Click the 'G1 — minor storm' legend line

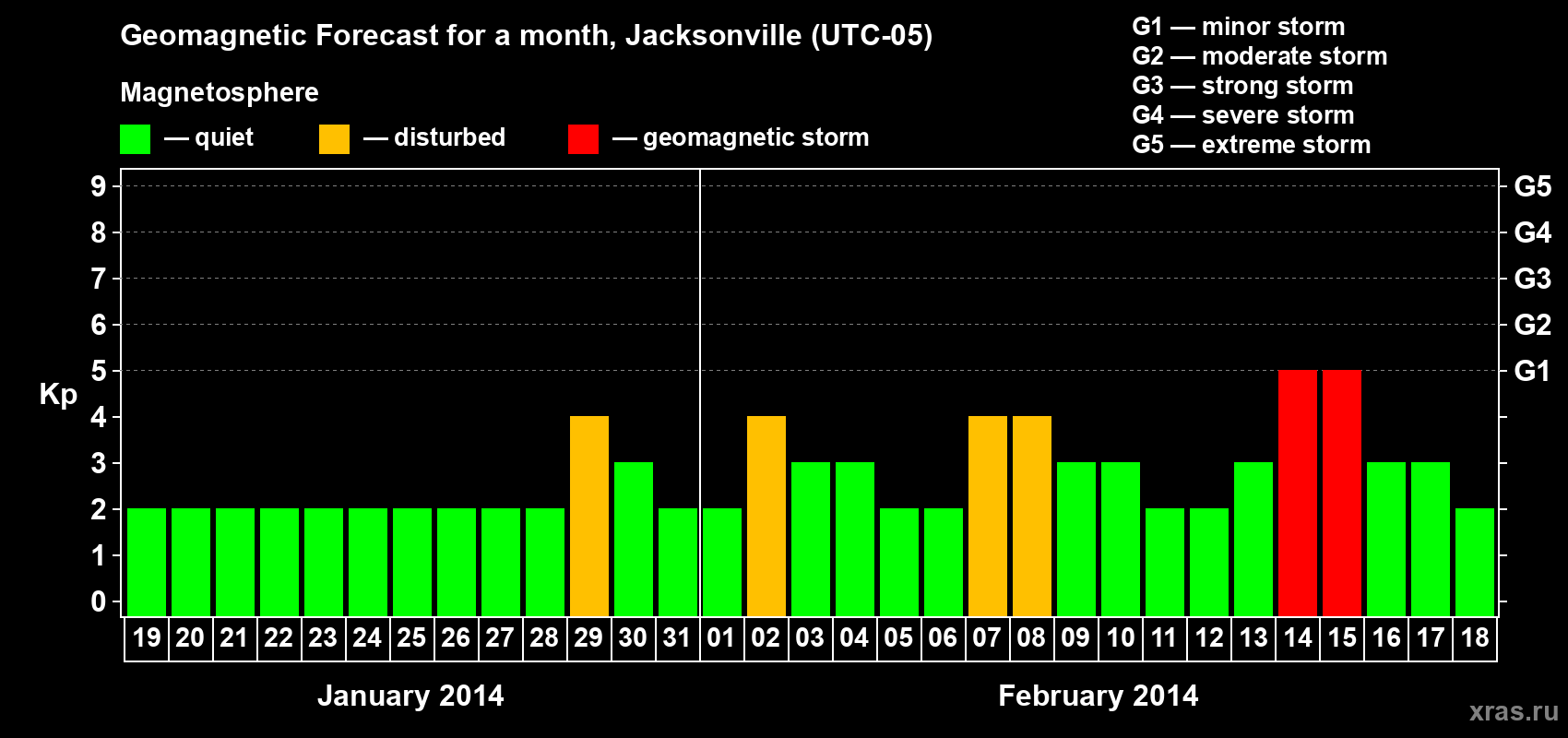(x=1239, y=27)
